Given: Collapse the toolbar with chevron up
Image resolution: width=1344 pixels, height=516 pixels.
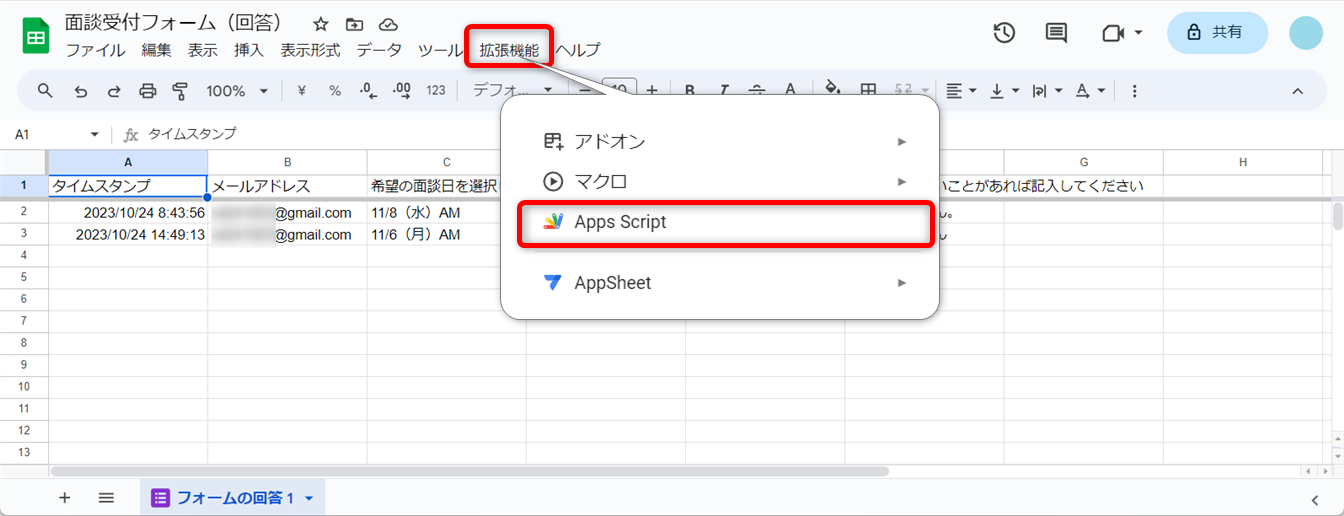Looking at the screenshot, I should point(1298,91).
